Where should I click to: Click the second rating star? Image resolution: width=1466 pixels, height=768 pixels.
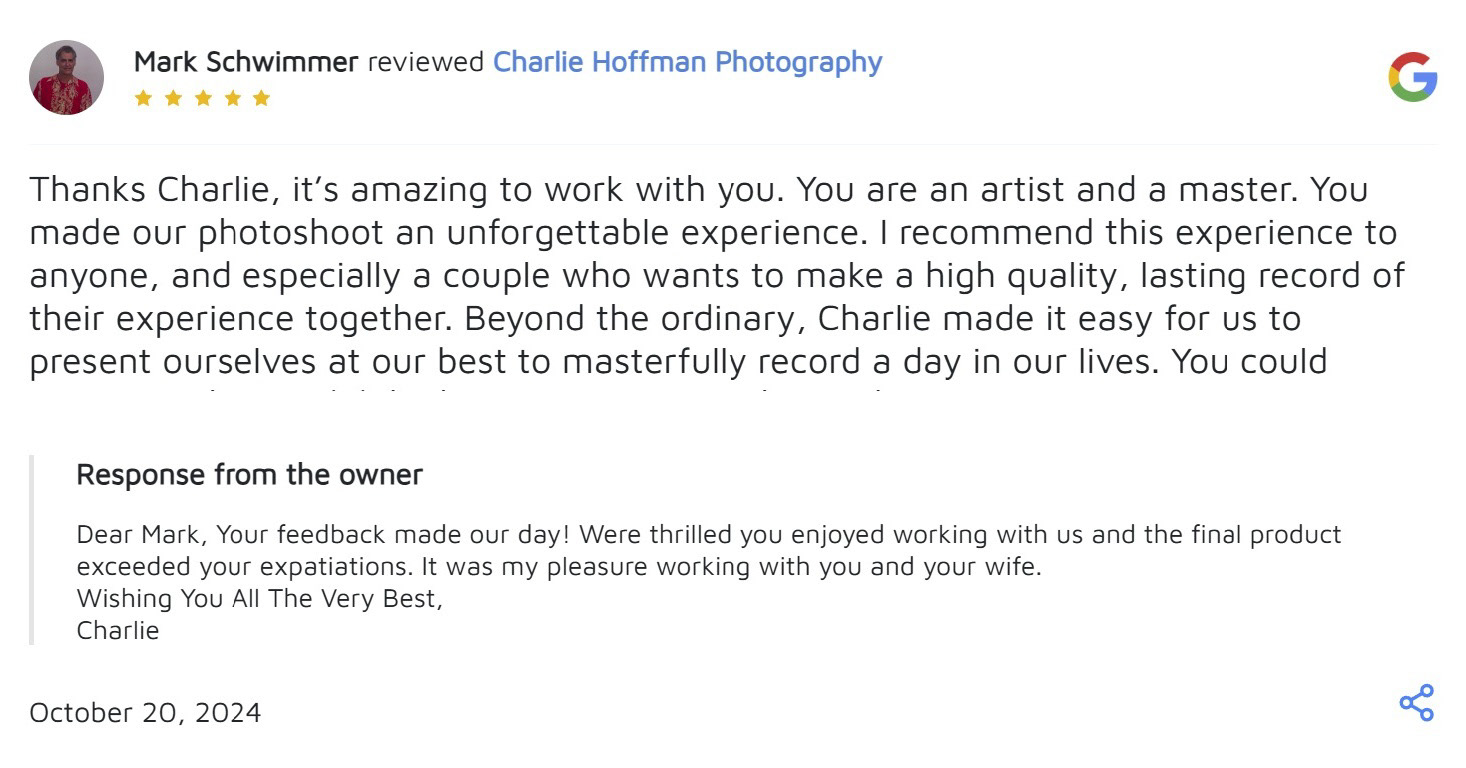pos(173,98)
